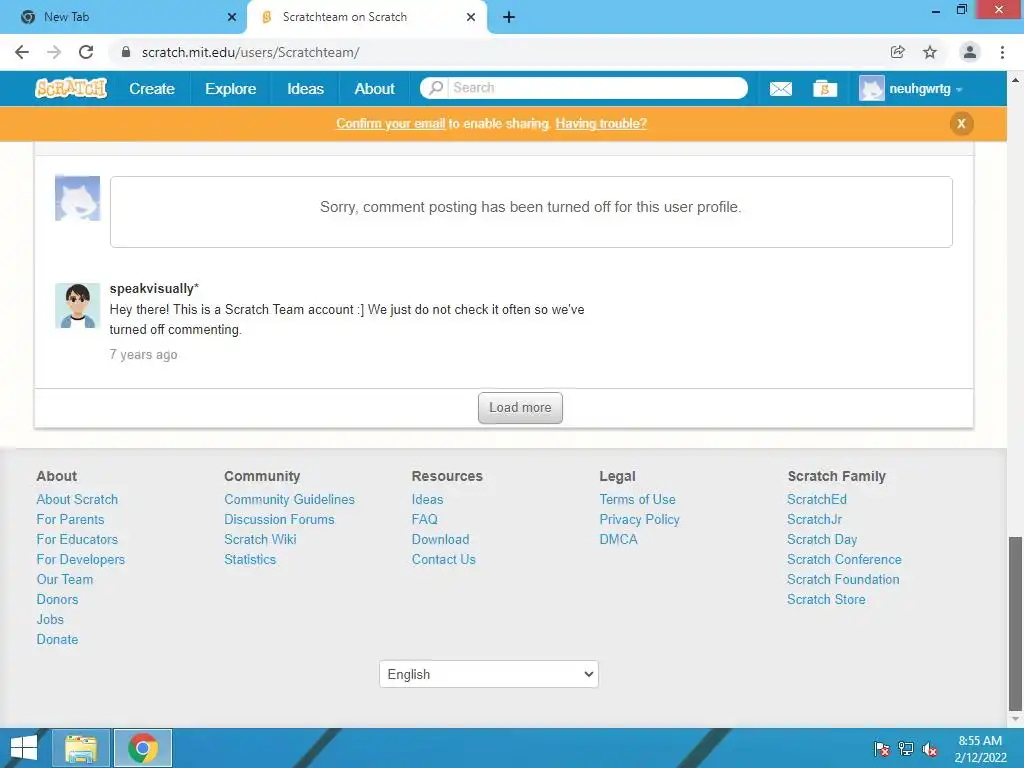Open the Scratch Conference link
The width and height of the screenshot is (1024, 768).
[844, 560]
